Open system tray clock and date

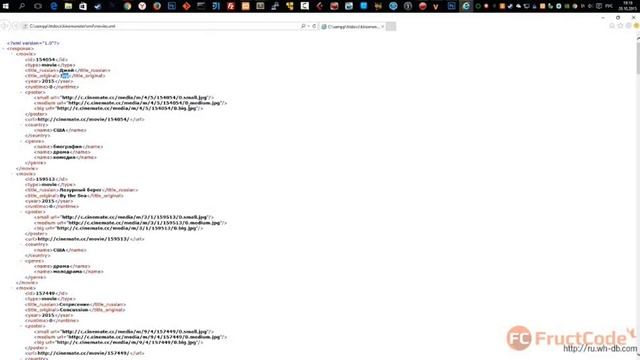[627, 6]
